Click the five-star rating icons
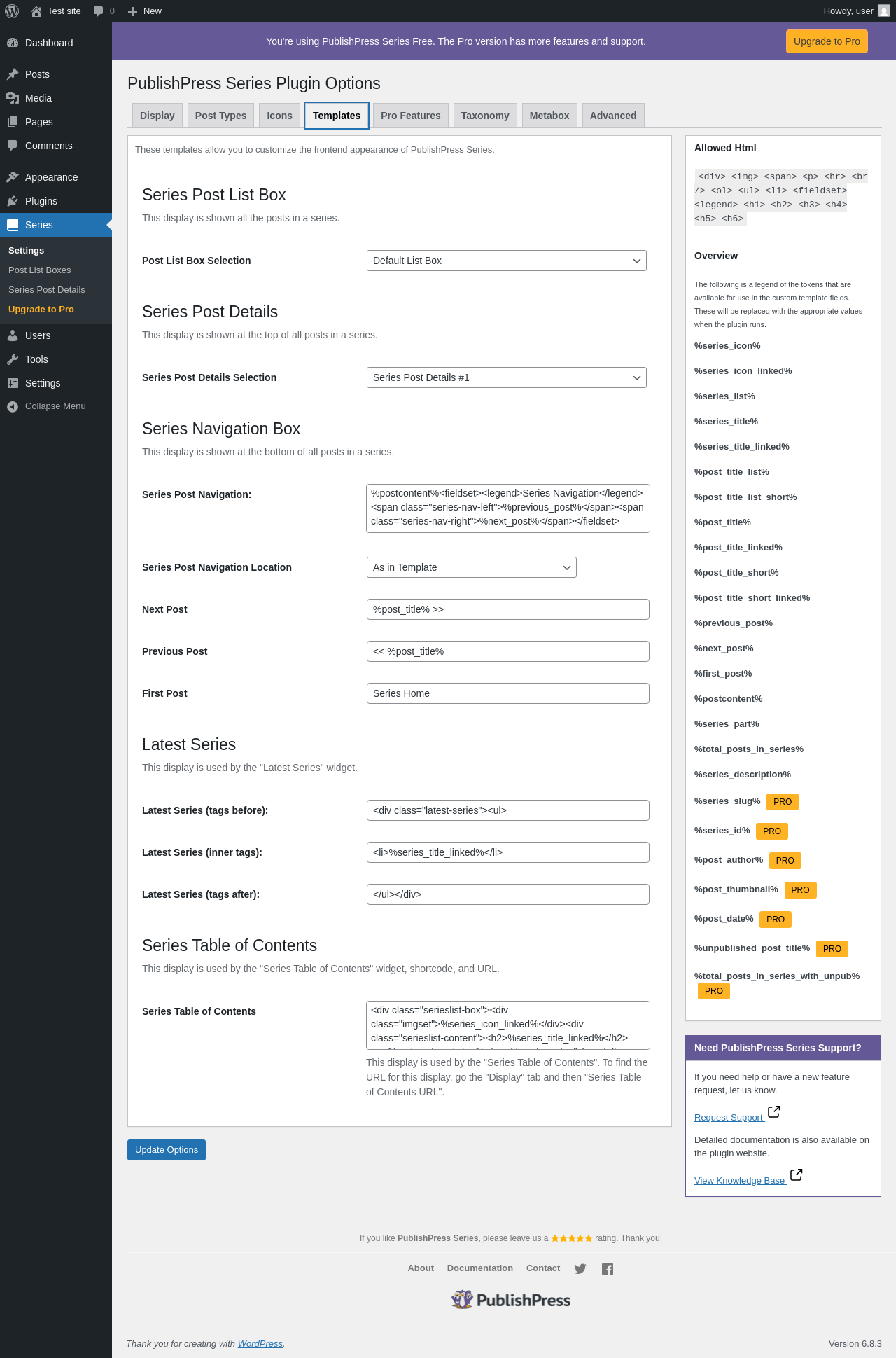Screen dimensions: 896x1358 (572, 1238)
